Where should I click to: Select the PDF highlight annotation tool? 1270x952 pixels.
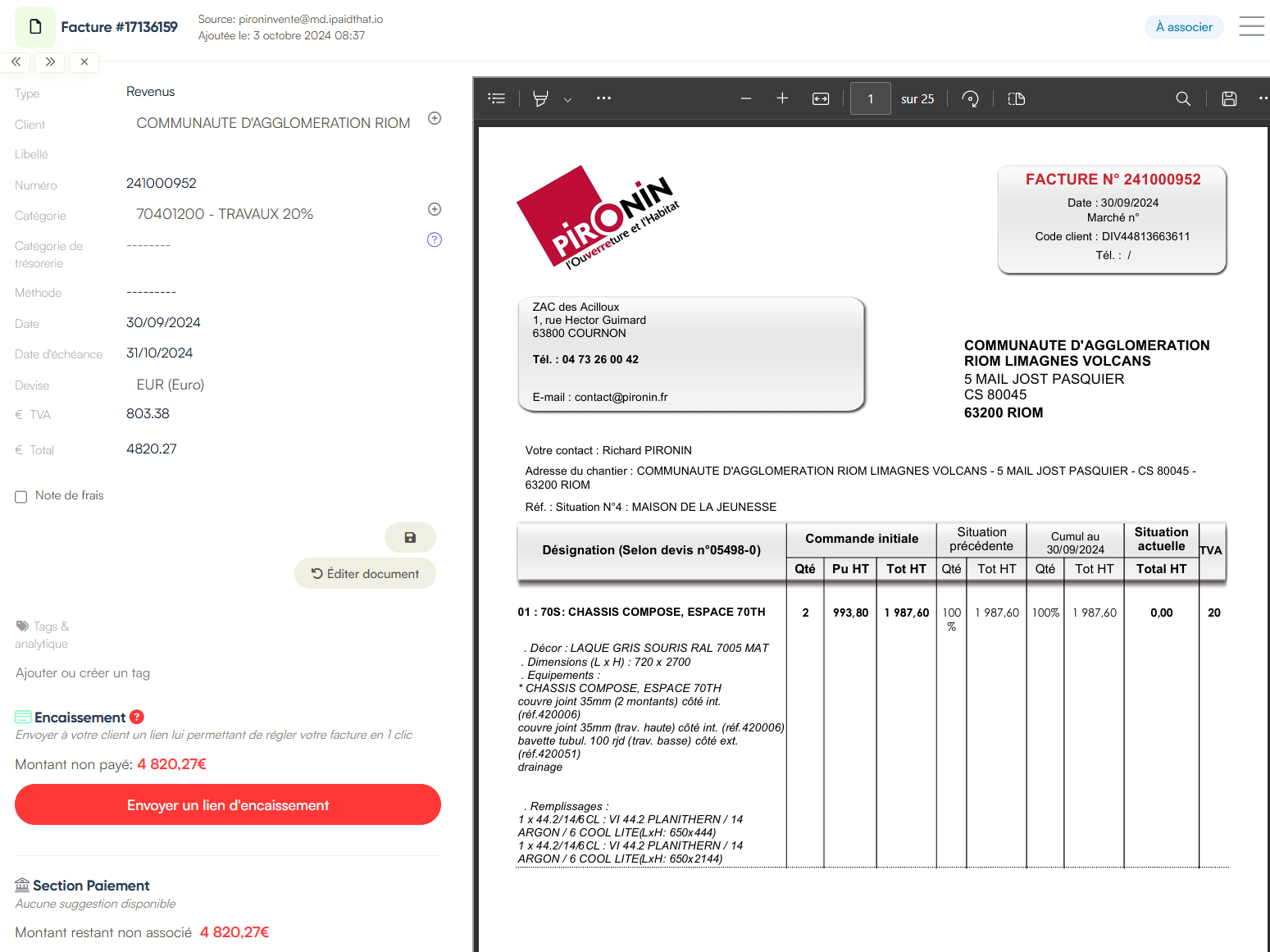(x=540, y=98)
